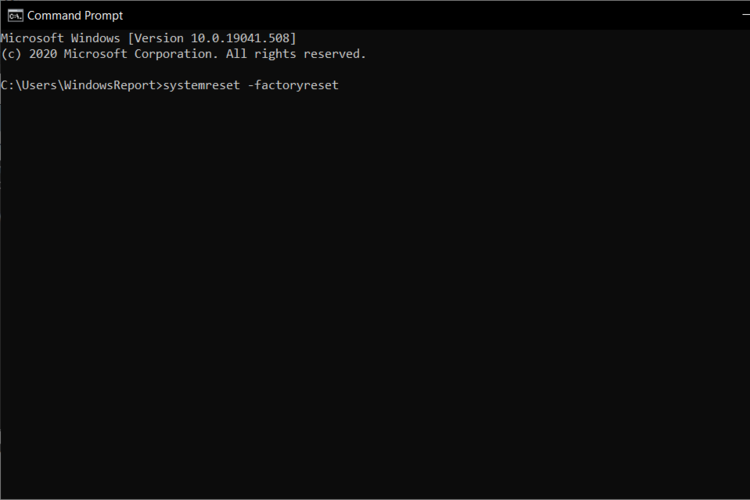Place cursor after the typed -factoryreset command
Viewport: 750px width, 500px height.
pos(342,86)
